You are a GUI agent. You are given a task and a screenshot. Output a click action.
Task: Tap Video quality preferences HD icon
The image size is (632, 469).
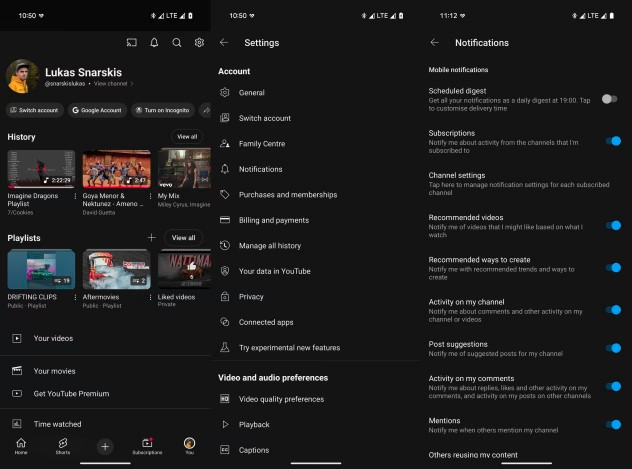coord(225,399)
